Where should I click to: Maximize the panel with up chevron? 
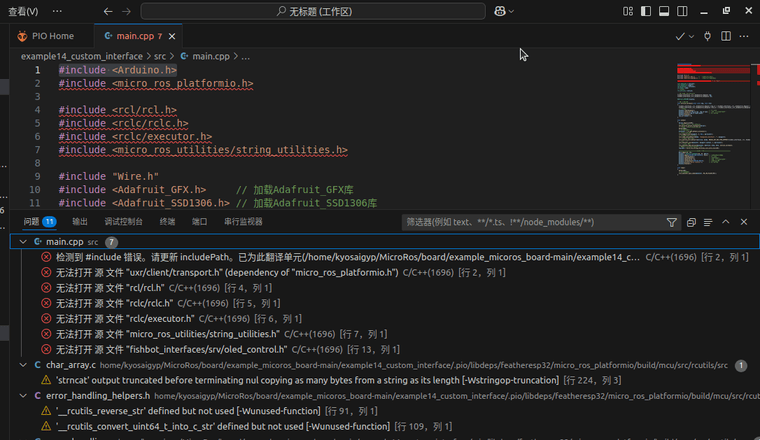pyautogui.click(x=726, y=221)
